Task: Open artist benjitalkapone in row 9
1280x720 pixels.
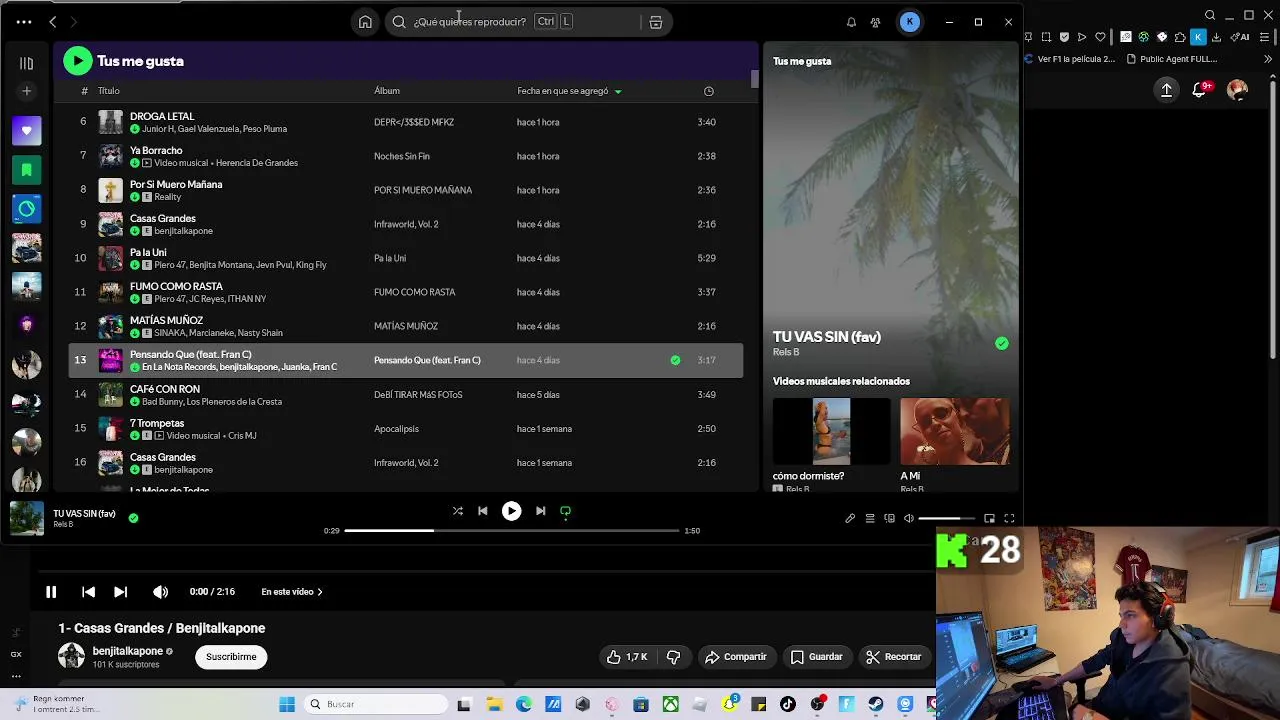Action: 183,231
